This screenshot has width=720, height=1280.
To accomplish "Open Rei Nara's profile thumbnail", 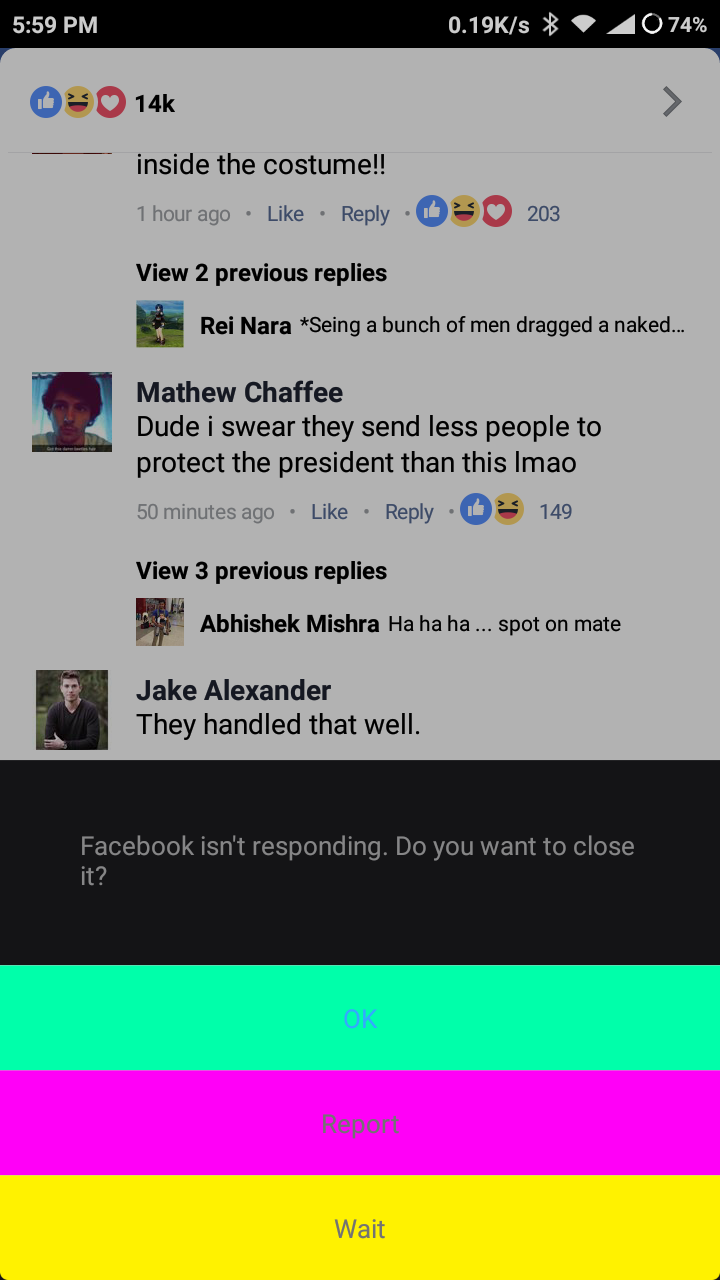I will pyautogui.click(x=160, y=324).
